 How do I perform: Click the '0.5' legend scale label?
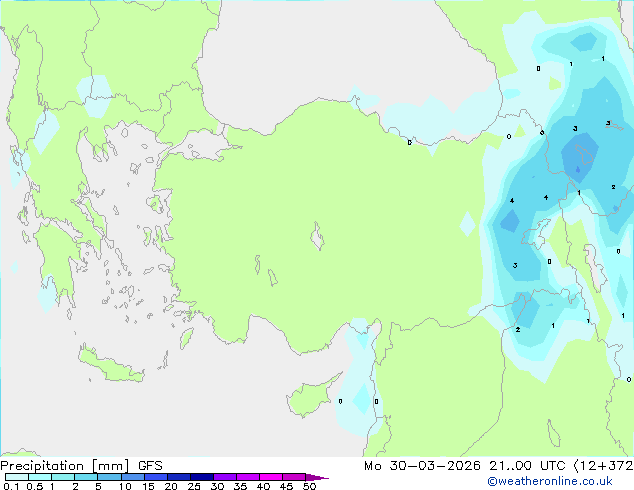coord(35,486)
